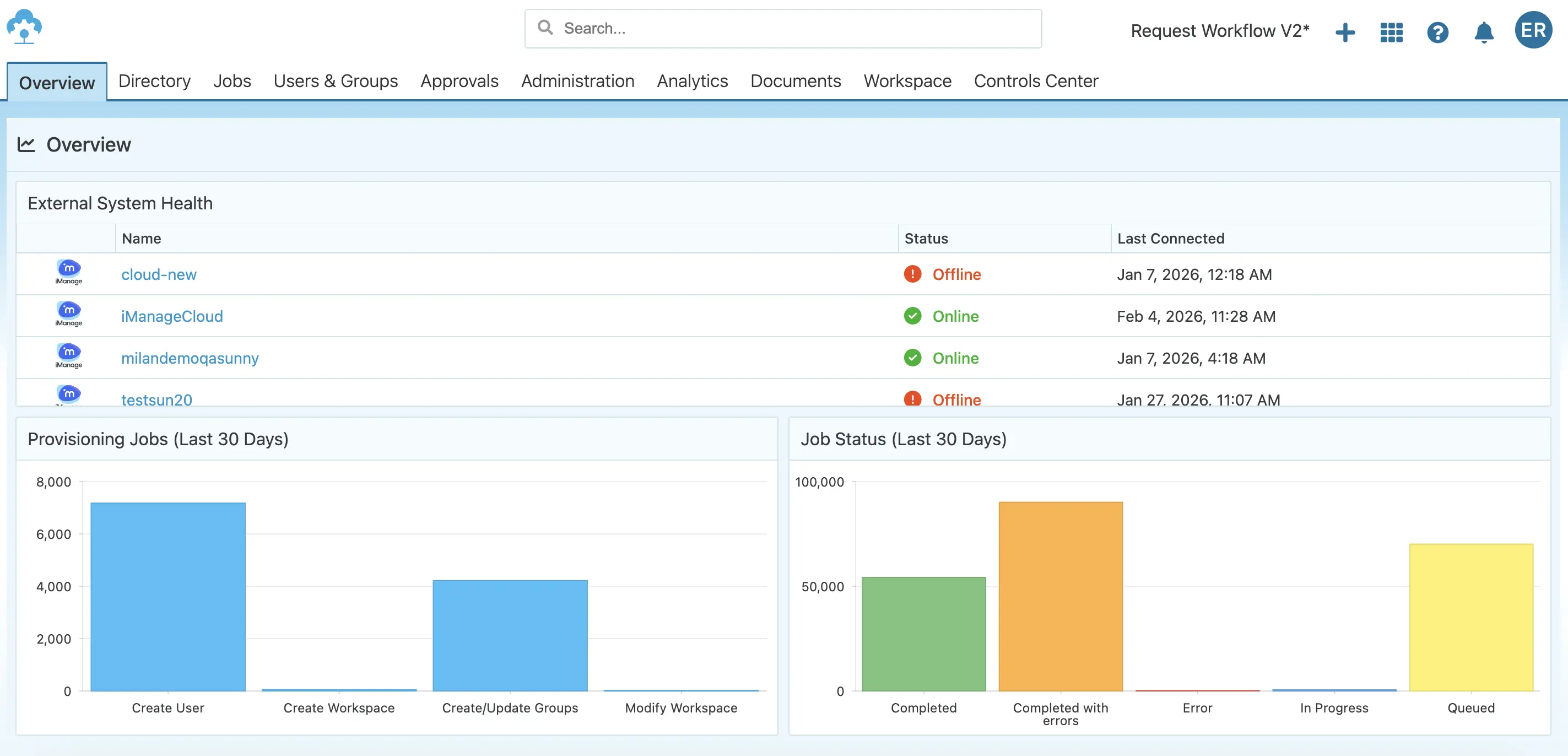1568x756 pixels.
Task: Open the apps grid launcher
Action: click(1391, 33)
